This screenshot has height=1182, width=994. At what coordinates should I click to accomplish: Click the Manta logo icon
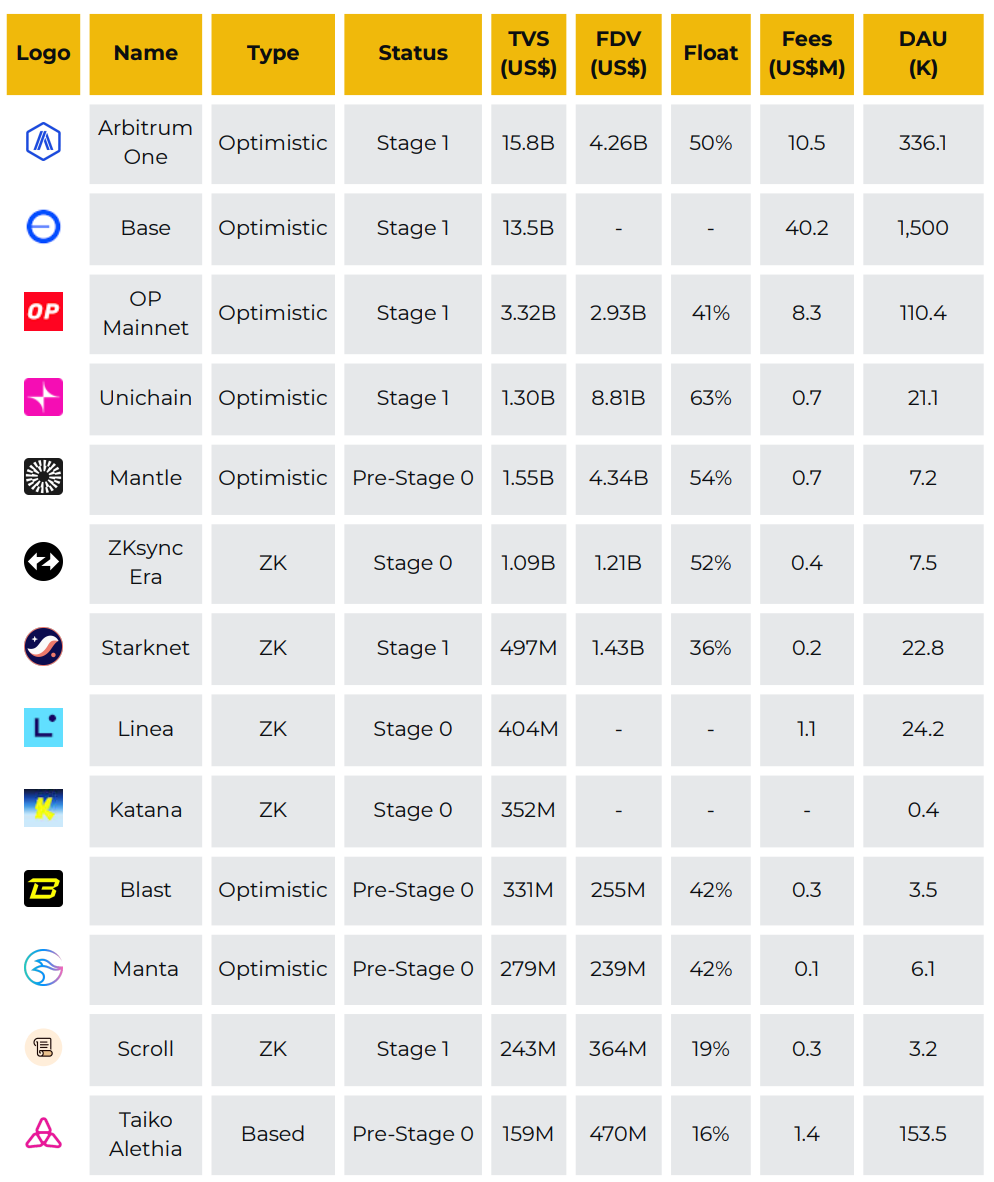[43, 969]
